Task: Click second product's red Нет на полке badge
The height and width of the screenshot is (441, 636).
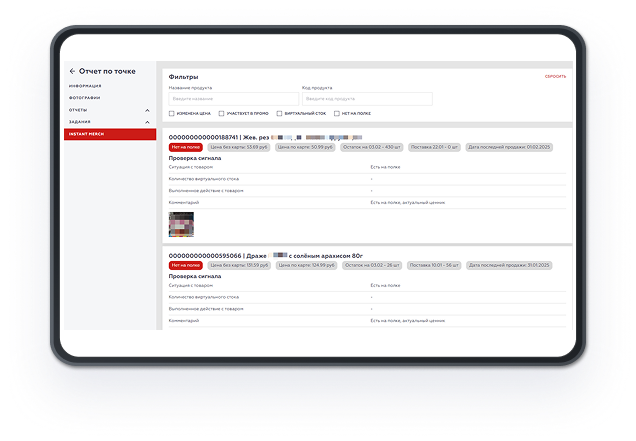Action: (x=186, y=265)
